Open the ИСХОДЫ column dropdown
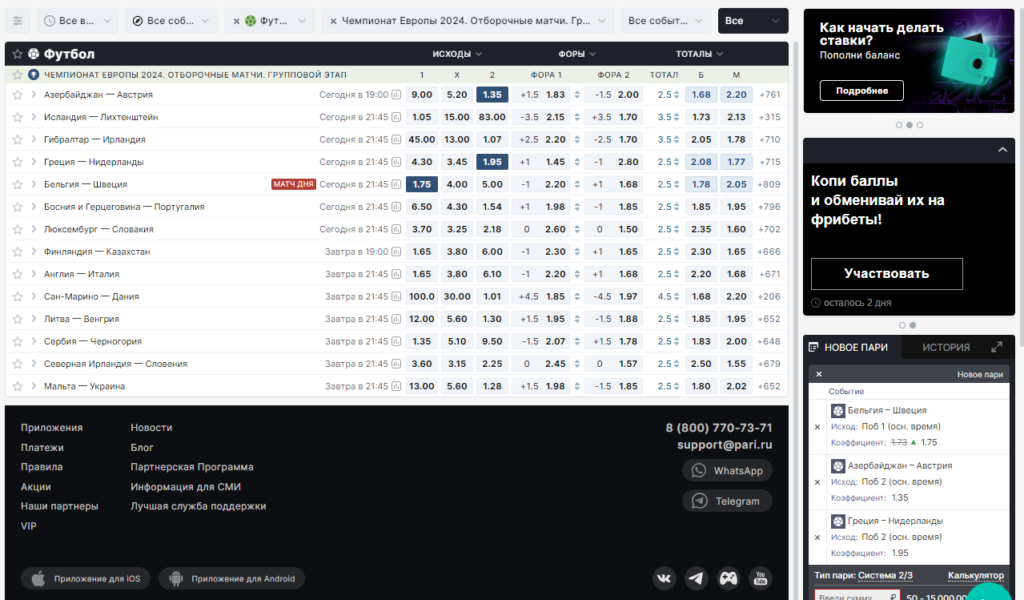Screen dimensions: 1024x600 [456, 54]
